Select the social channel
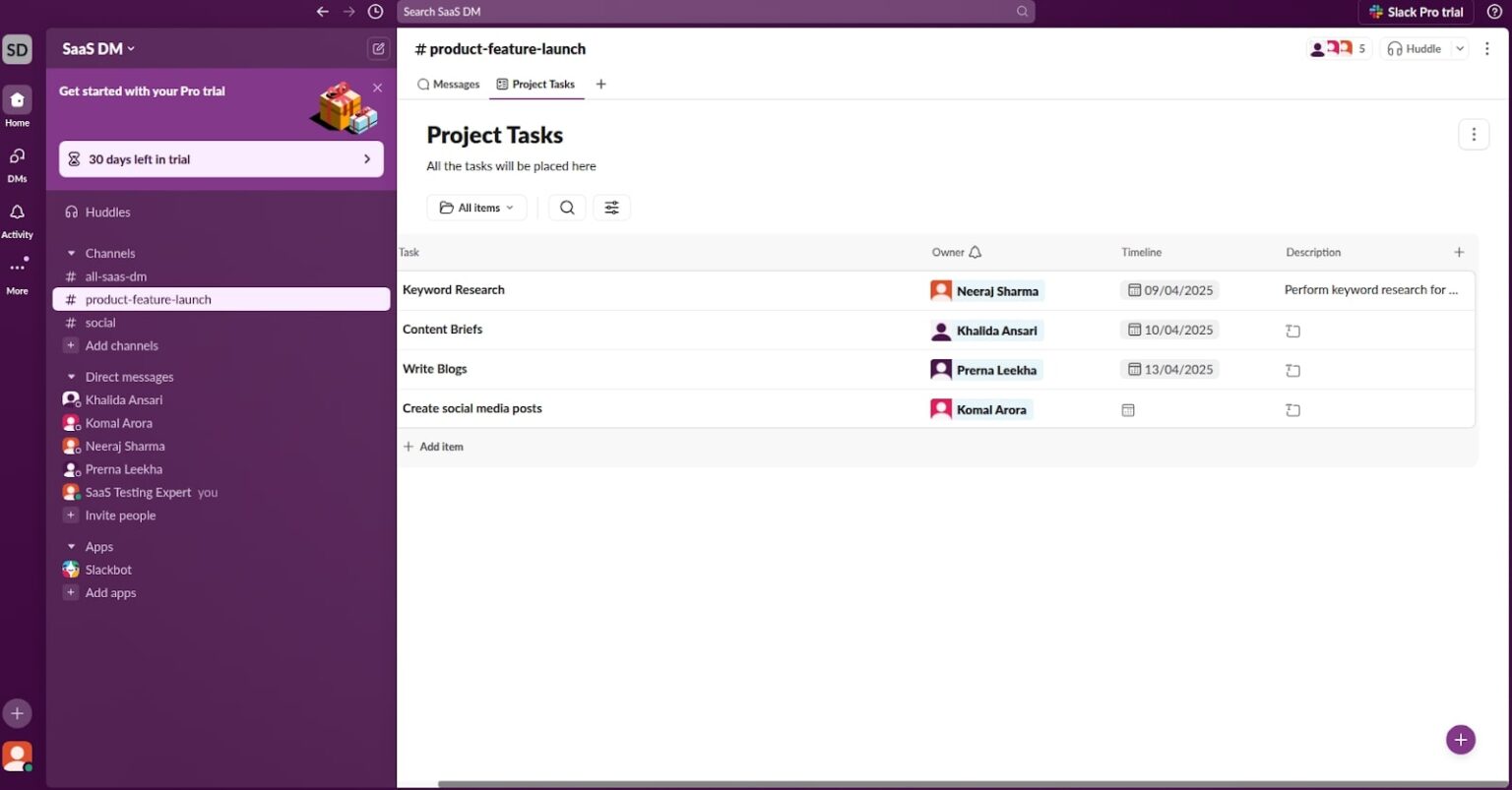The width and height of the screenshot is (1512, 790). click(100, 323)
